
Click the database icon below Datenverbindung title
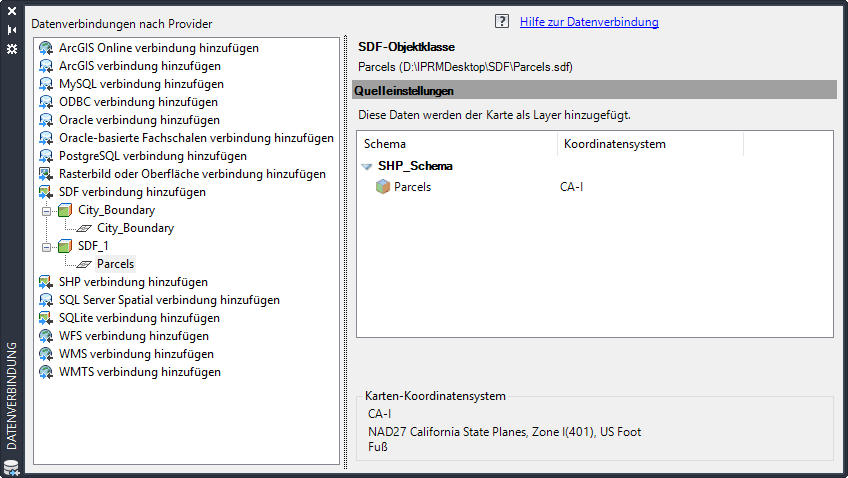pos(12,467)
